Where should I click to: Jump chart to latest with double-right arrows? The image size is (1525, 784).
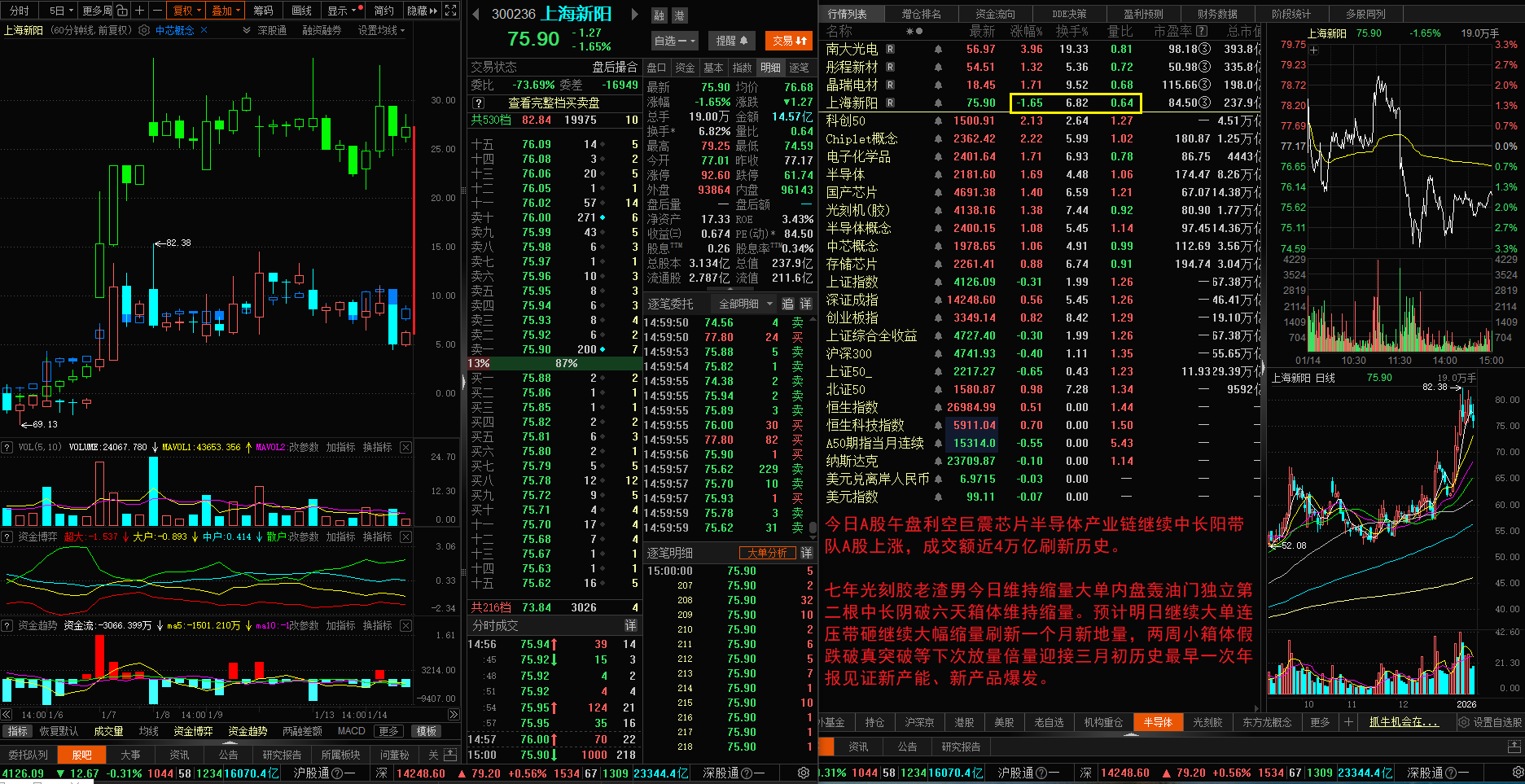[x=454, y=715]
